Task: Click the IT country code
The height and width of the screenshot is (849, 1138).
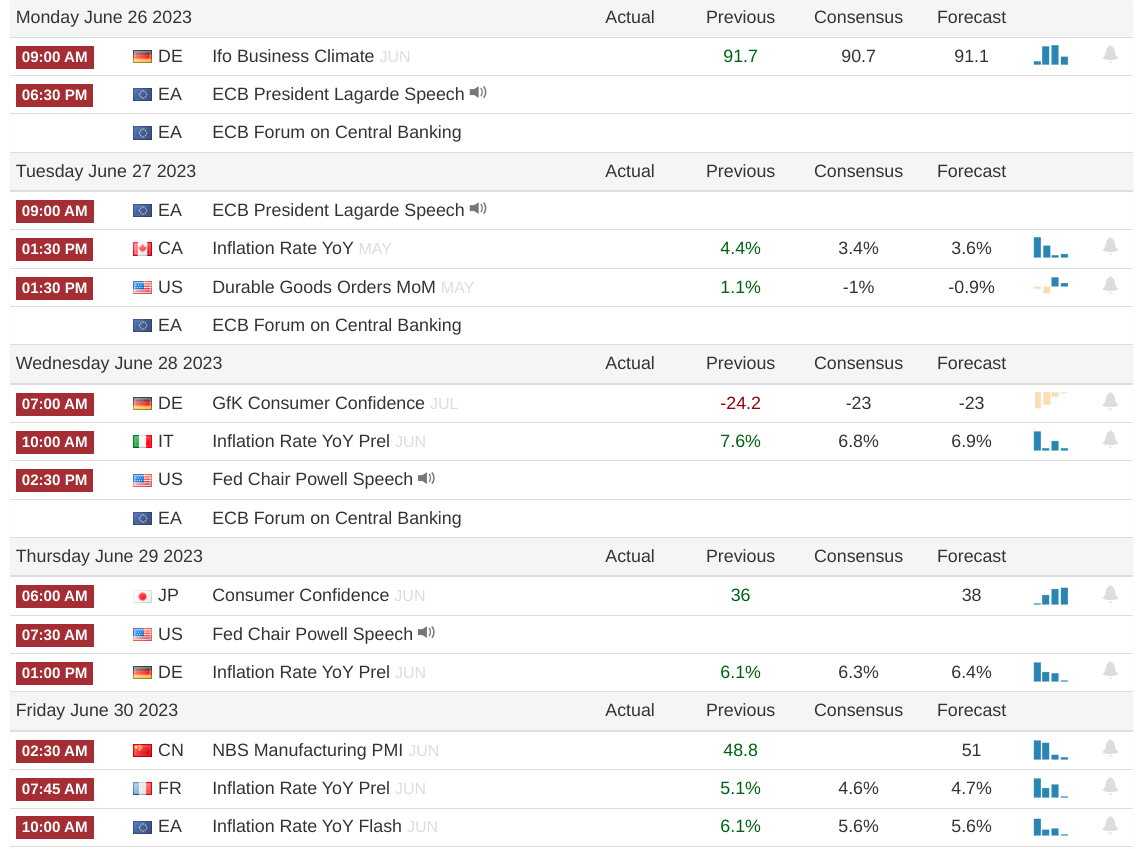Action: [165, 441]
